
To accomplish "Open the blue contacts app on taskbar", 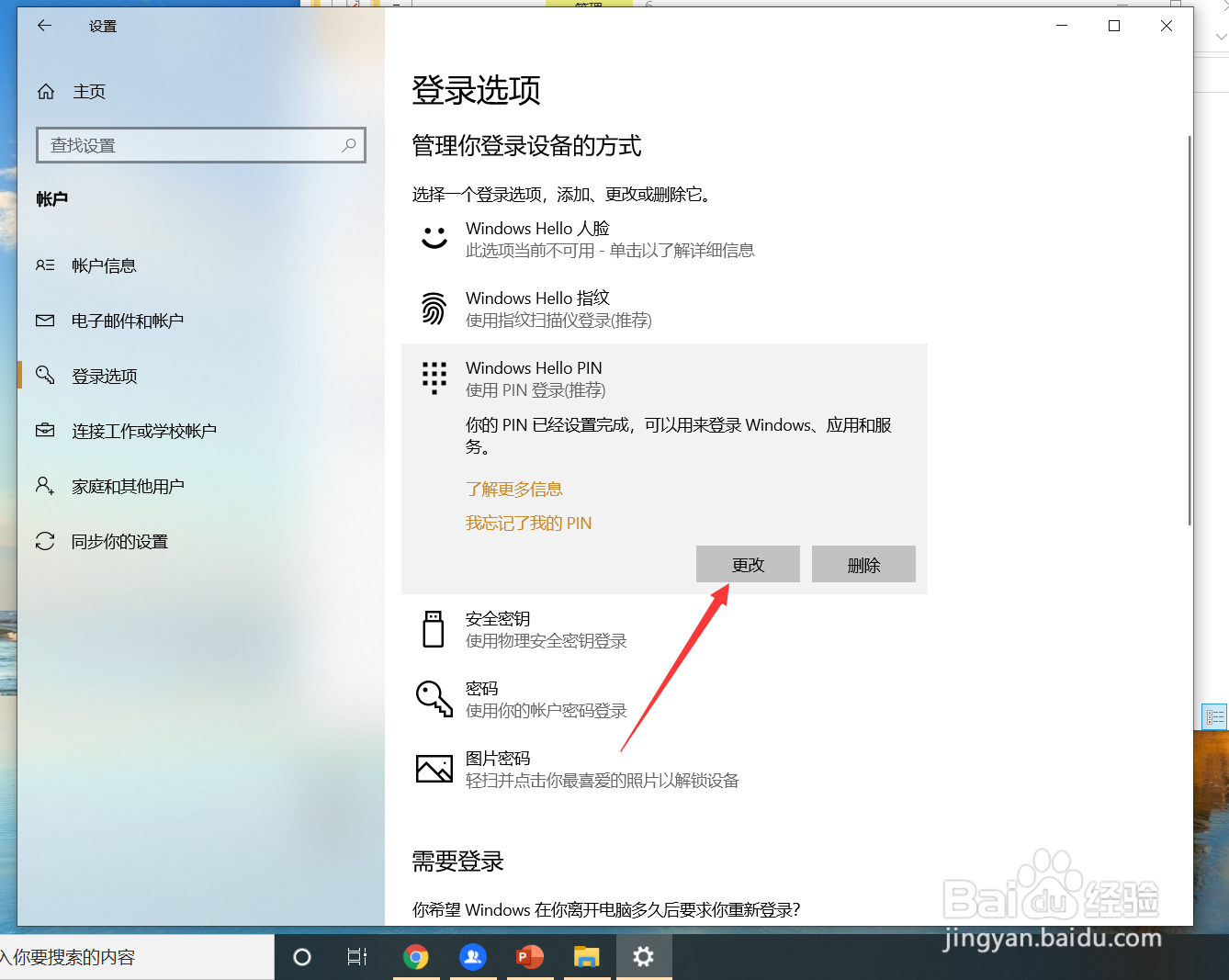I will coord(473,957).
